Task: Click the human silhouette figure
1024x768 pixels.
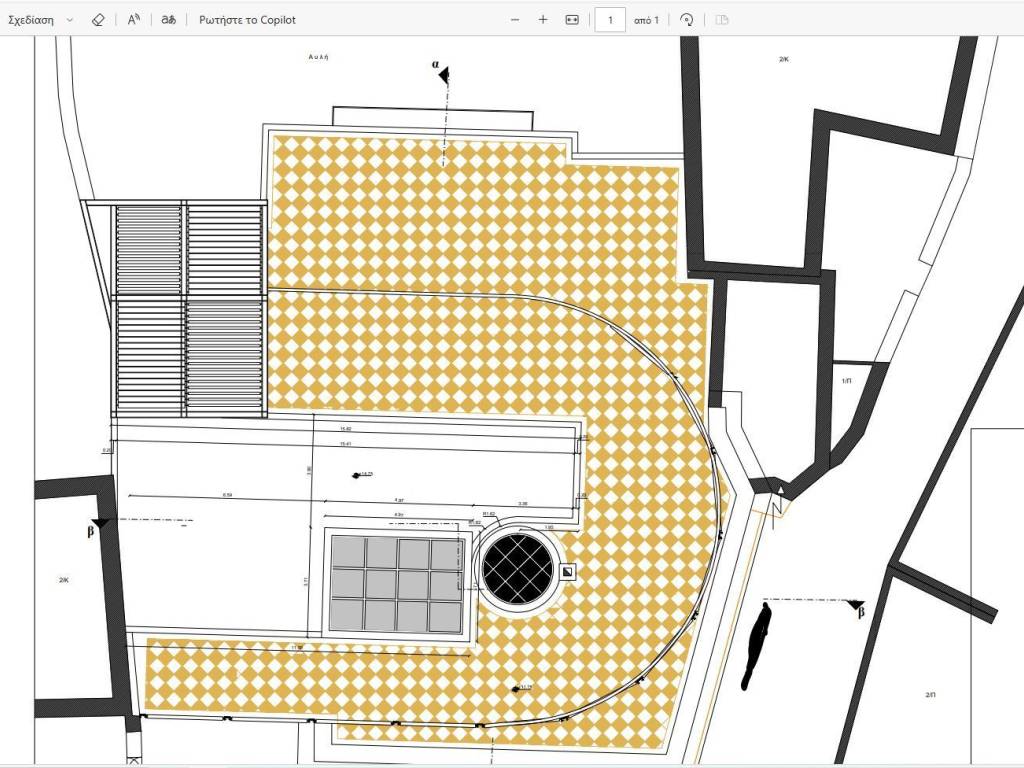Action: click(759, 646)
